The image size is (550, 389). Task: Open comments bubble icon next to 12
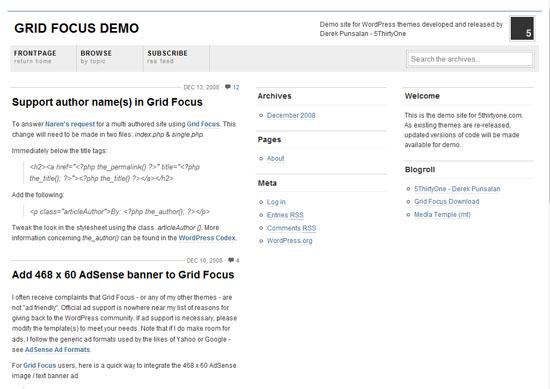228,87
